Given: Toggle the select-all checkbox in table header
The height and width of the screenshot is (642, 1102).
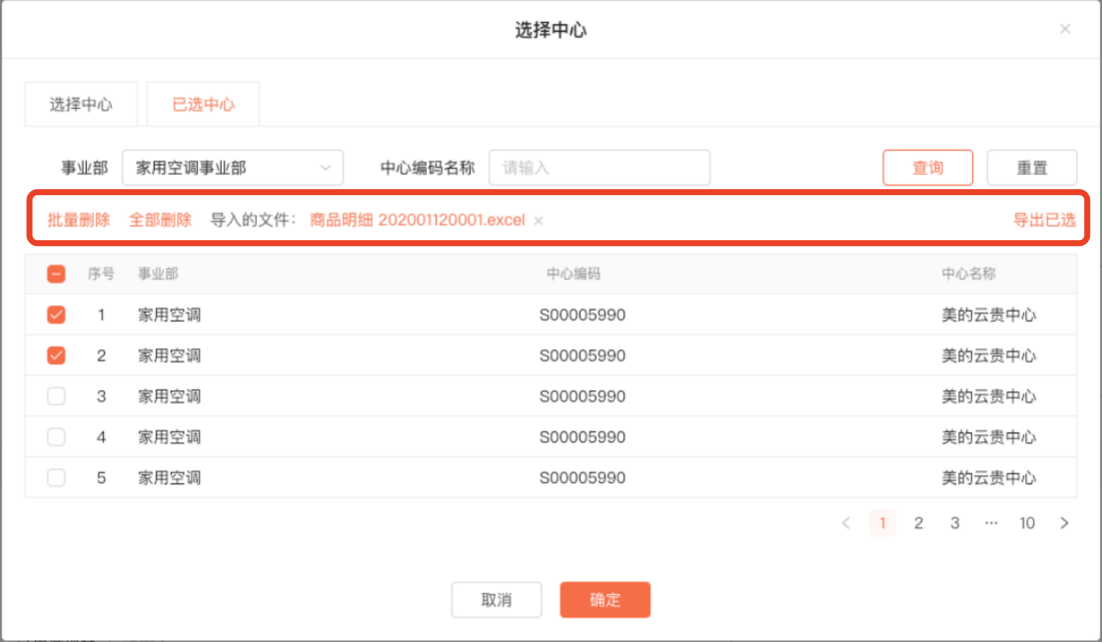Looking at the screenshot, I should (x=56, y=274).
